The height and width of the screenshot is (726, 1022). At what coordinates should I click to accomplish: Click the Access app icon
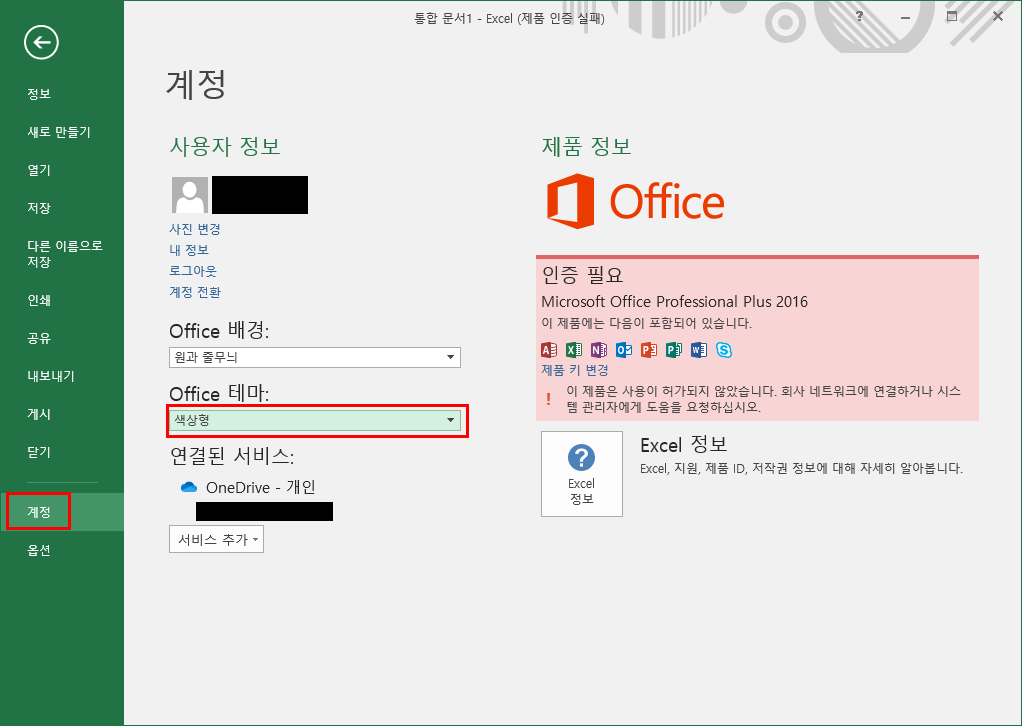[x=549, y=350]
